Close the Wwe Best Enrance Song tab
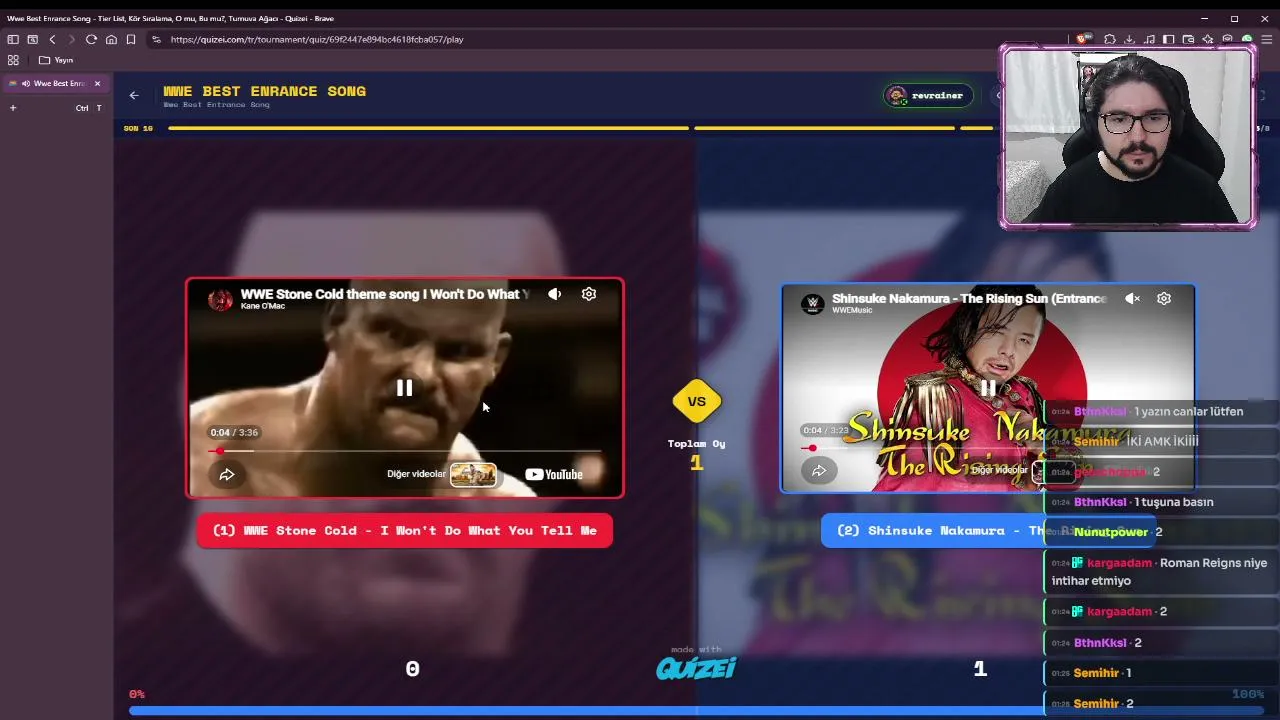Viewport: 1280px width, 720px height. [97, 83]
